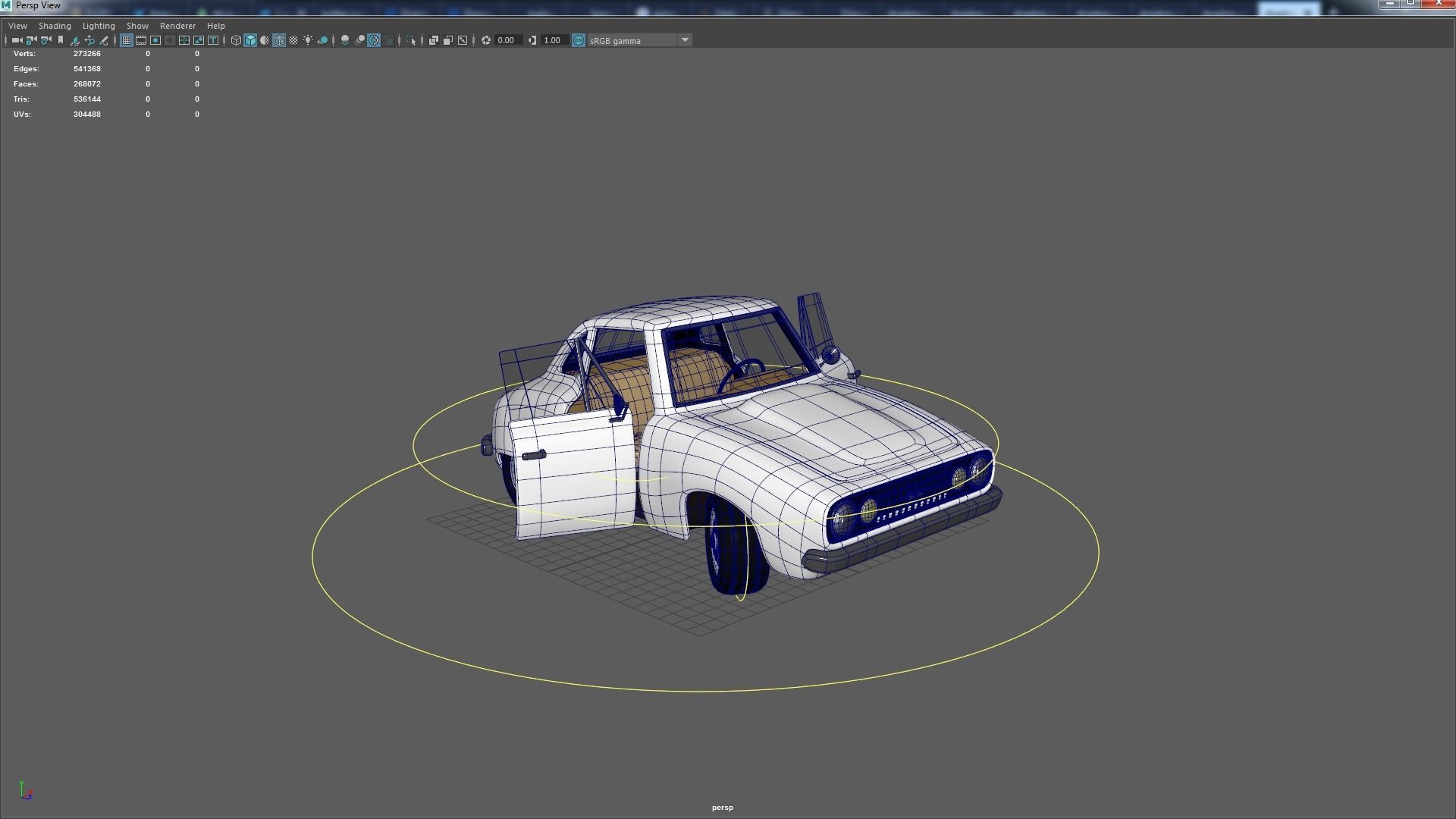Click the persp camera label

(x=722, y=808)
